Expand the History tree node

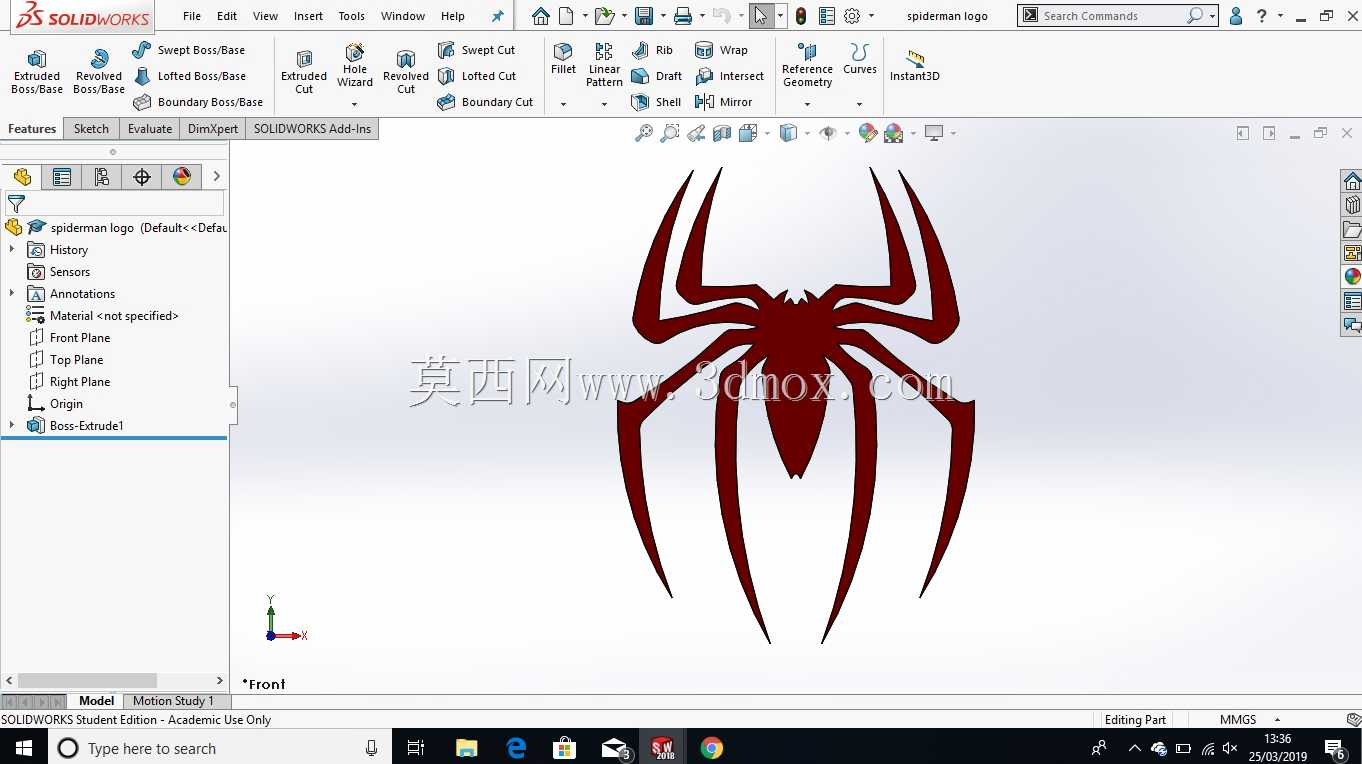12,250
